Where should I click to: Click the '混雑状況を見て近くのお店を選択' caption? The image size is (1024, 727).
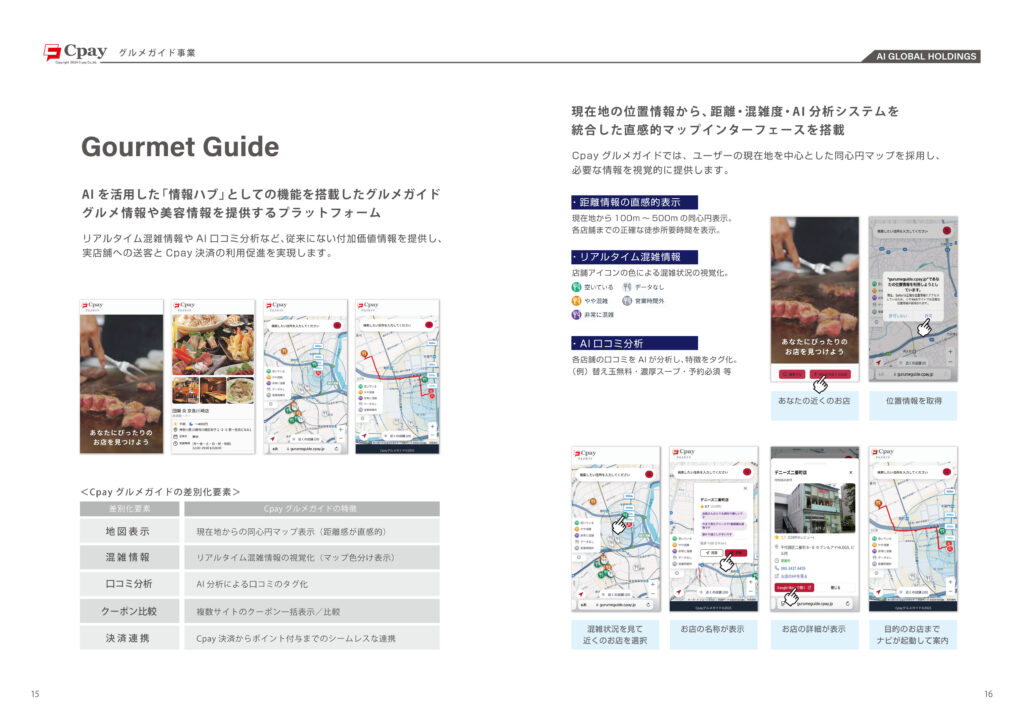click(x=615, y=635)
